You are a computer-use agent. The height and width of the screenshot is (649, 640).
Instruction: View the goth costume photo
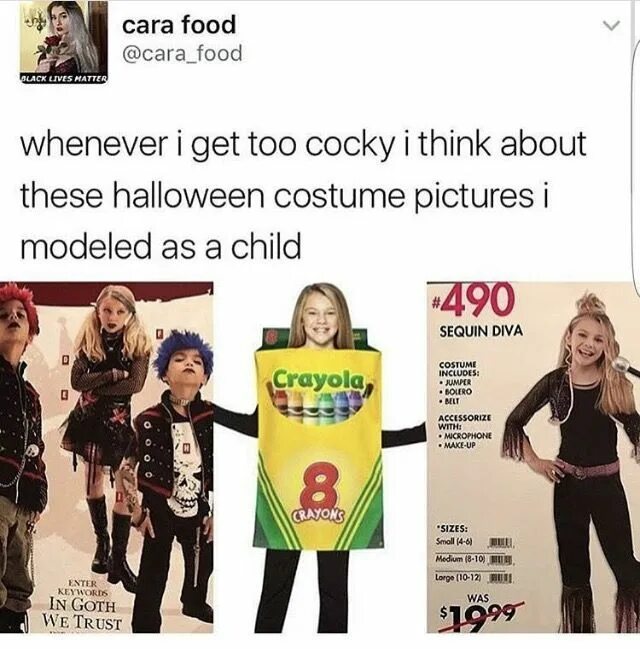click(x=106, y=457)
